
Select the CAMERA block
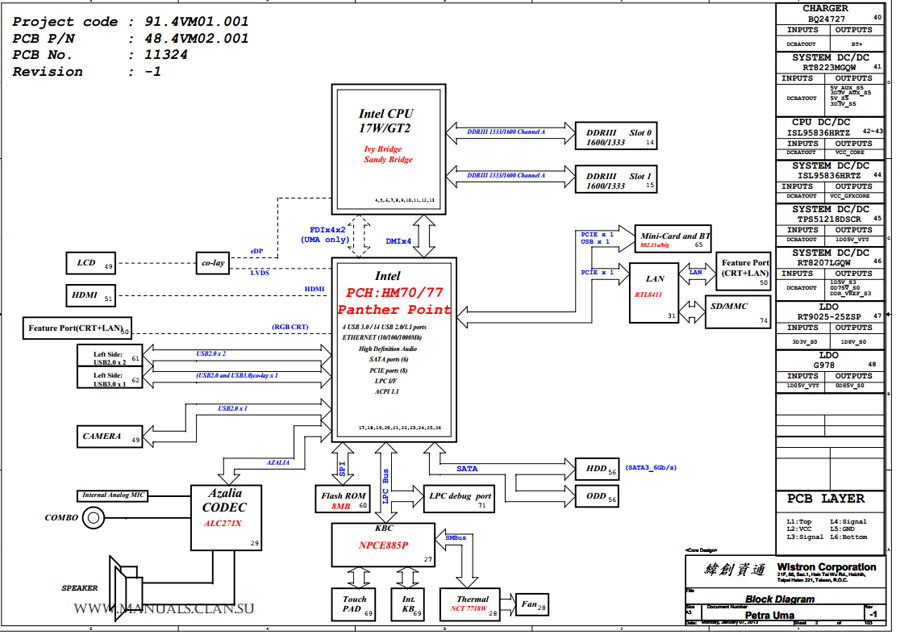(x=110, y=437)
